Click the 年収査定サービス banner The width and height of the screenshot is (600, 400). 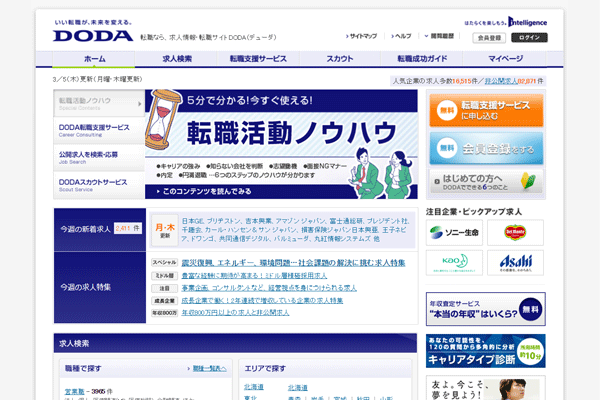tap(486, 309)
